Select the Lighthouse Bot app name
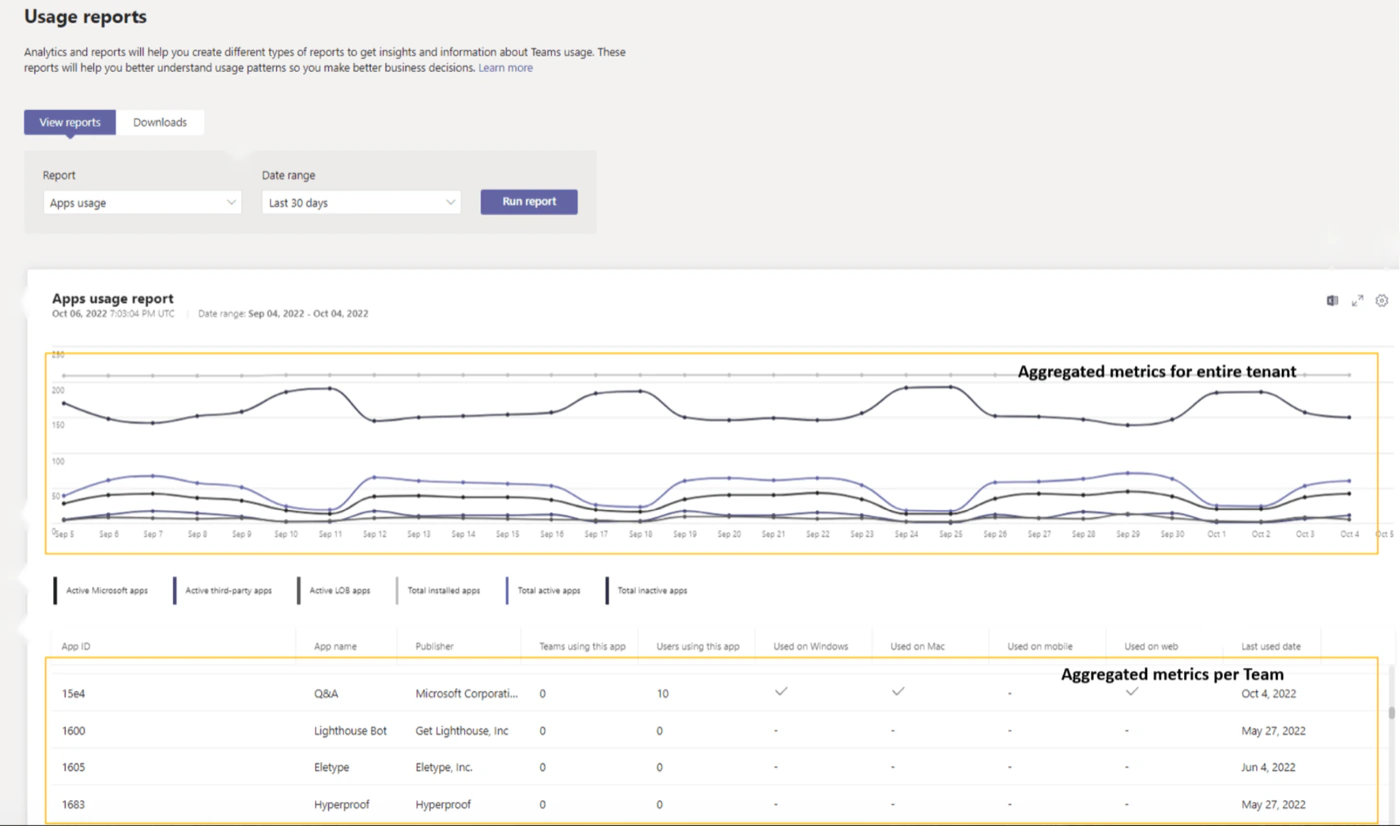 coord(350,731)
